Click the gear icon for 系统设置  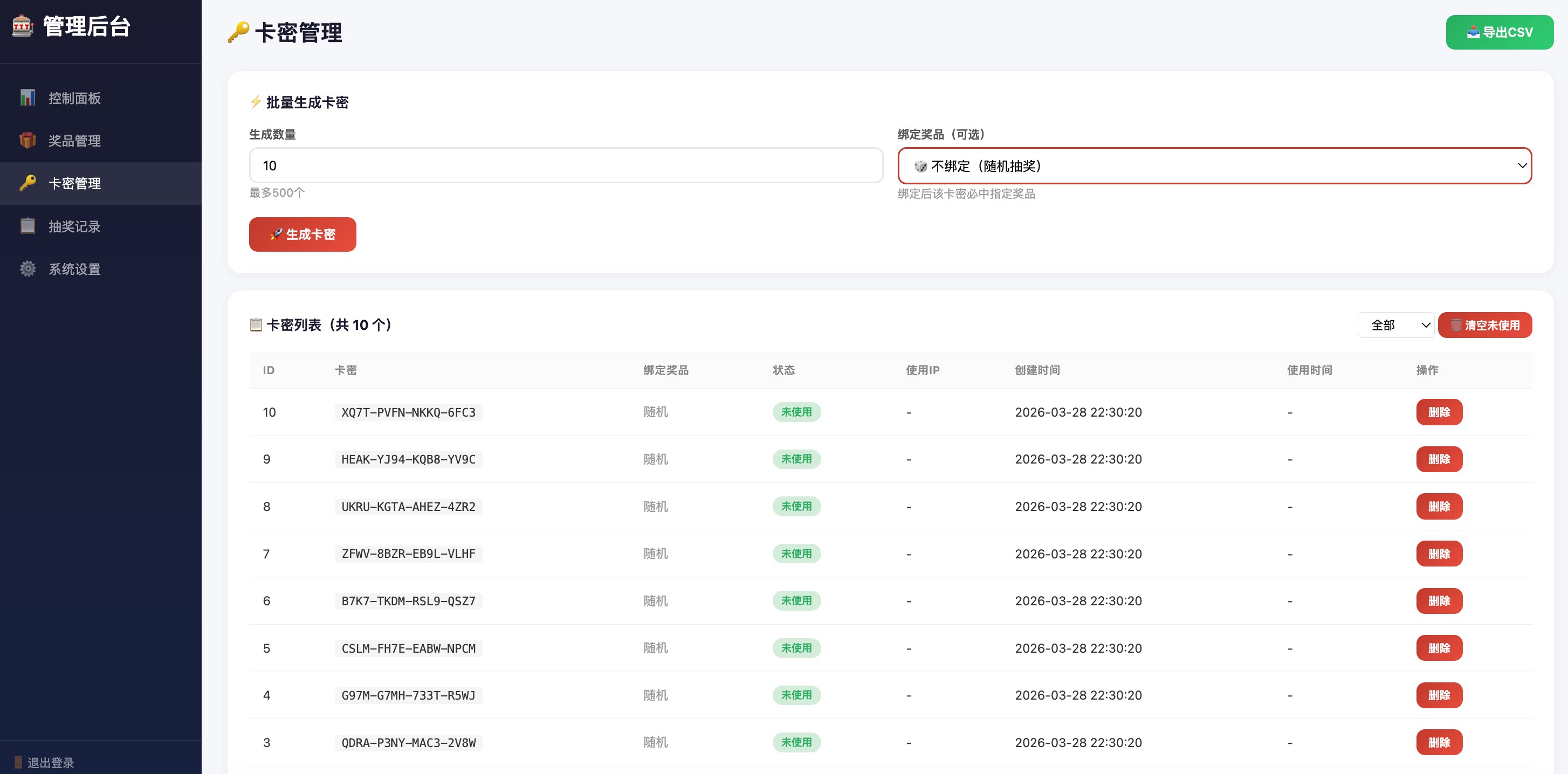click(27, 268)
